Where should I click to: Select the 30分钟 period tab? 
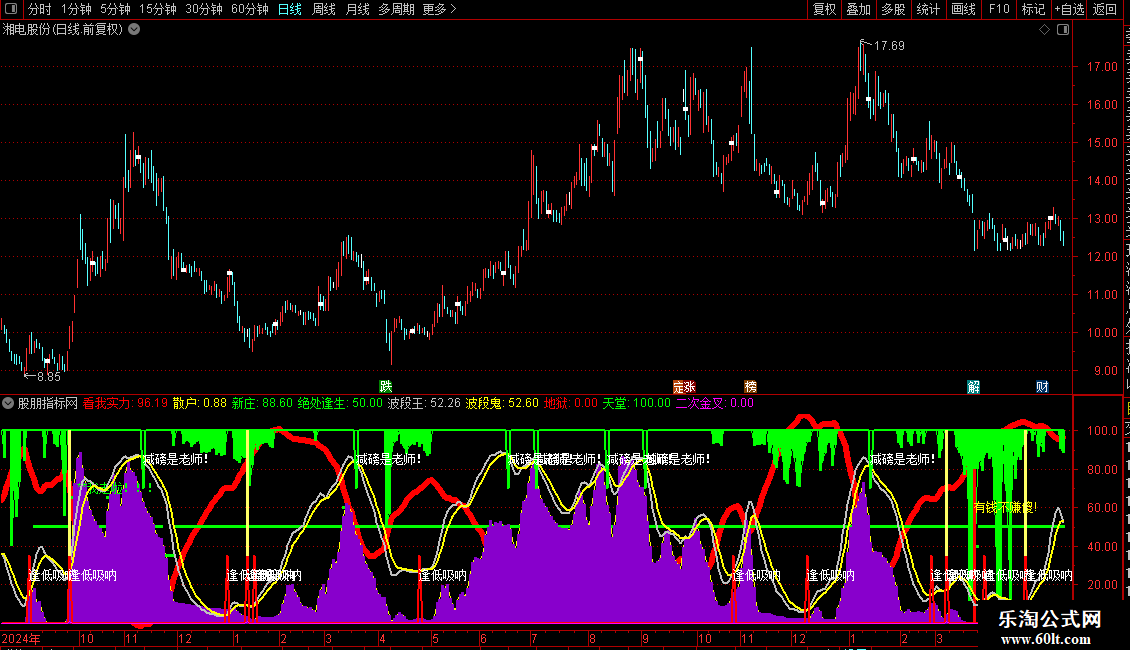coord(203,9)
